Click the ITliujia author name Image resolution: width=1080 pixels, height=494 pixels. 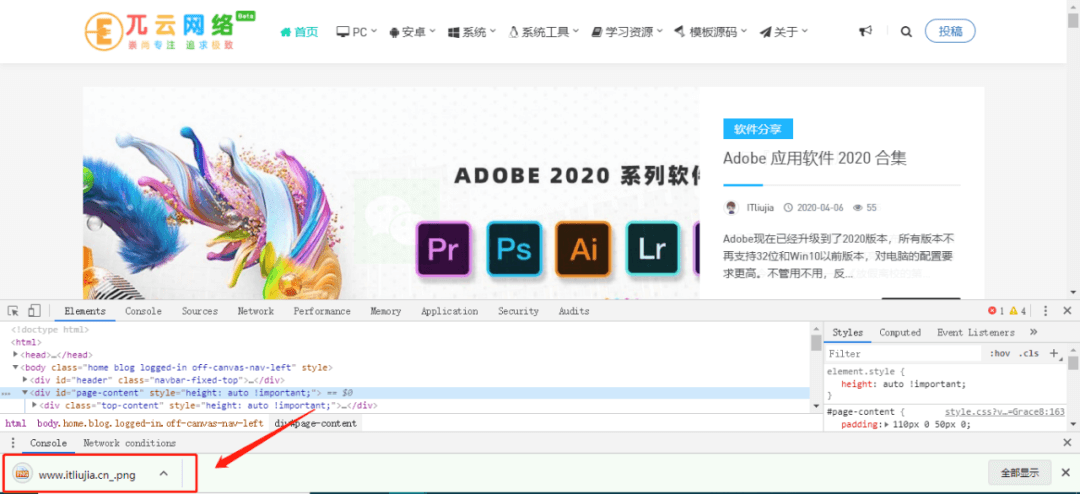click(x=760, y=207)
